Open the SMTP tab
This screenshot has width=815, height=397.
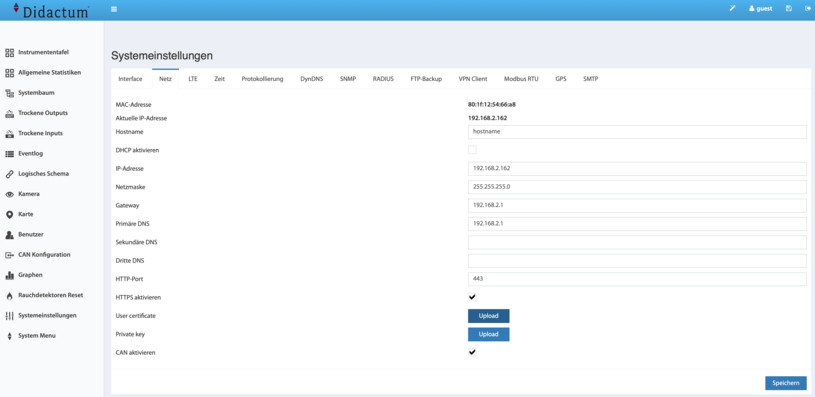click(590, 79)
